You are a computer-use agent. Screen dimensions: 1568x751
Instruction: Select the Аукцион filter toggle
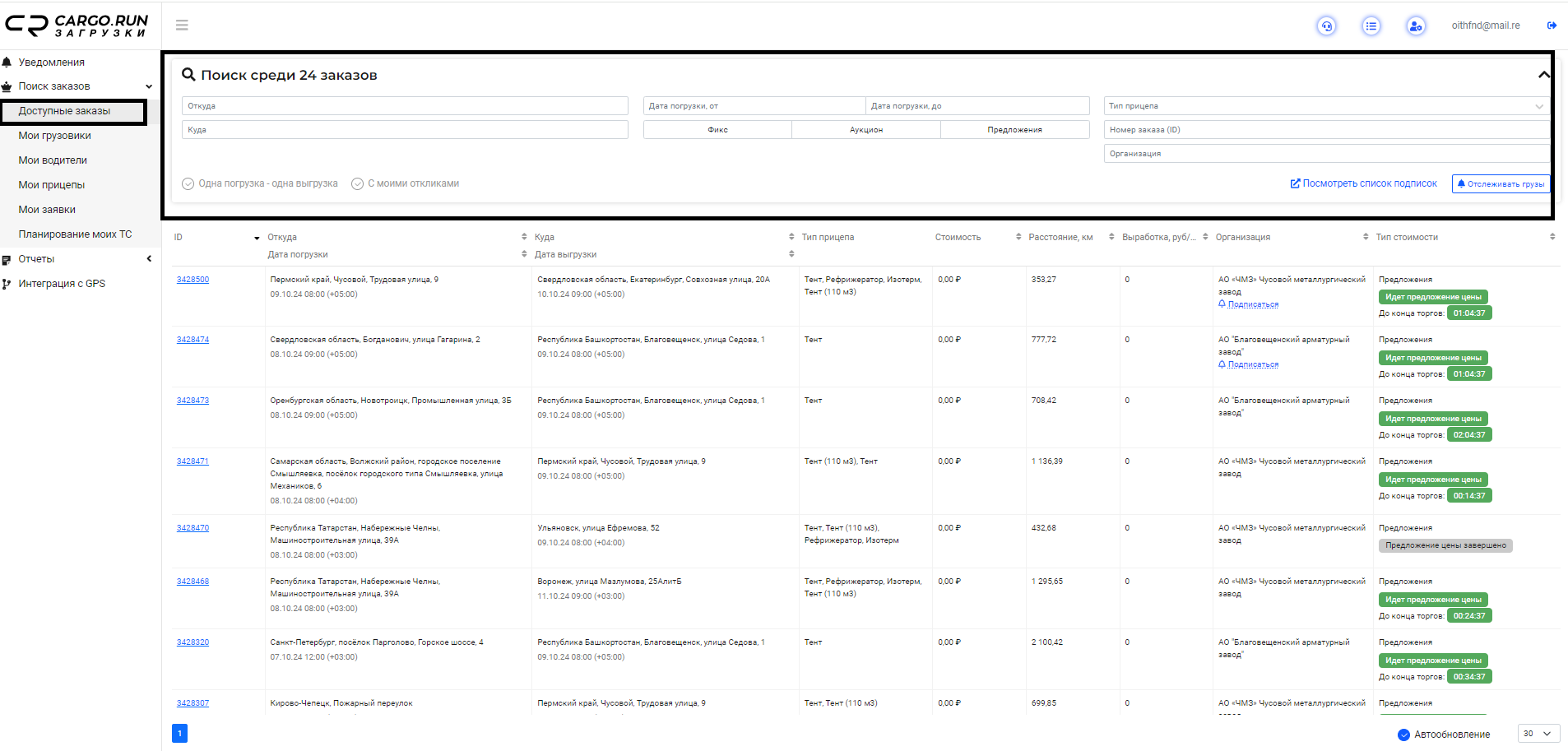tap(865, 130)
